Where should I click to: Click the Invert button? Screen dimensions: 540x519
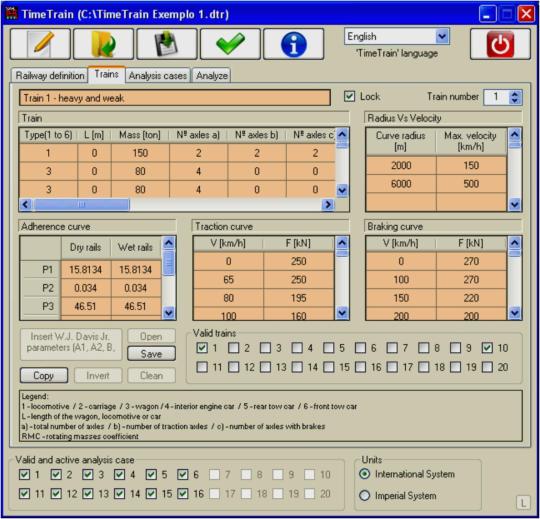(x=98, y=375)
